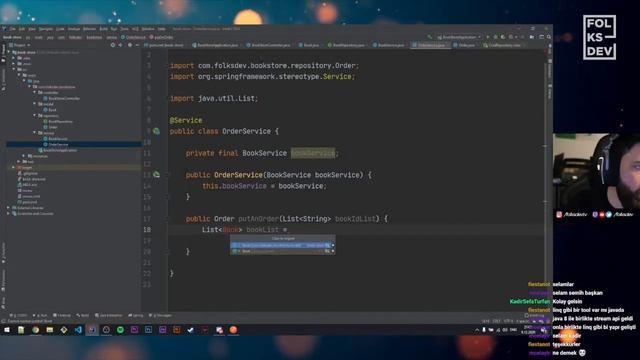This screenshot has width=640, height=360.
Task: Open the Build tool window
Action: point(83,316)
